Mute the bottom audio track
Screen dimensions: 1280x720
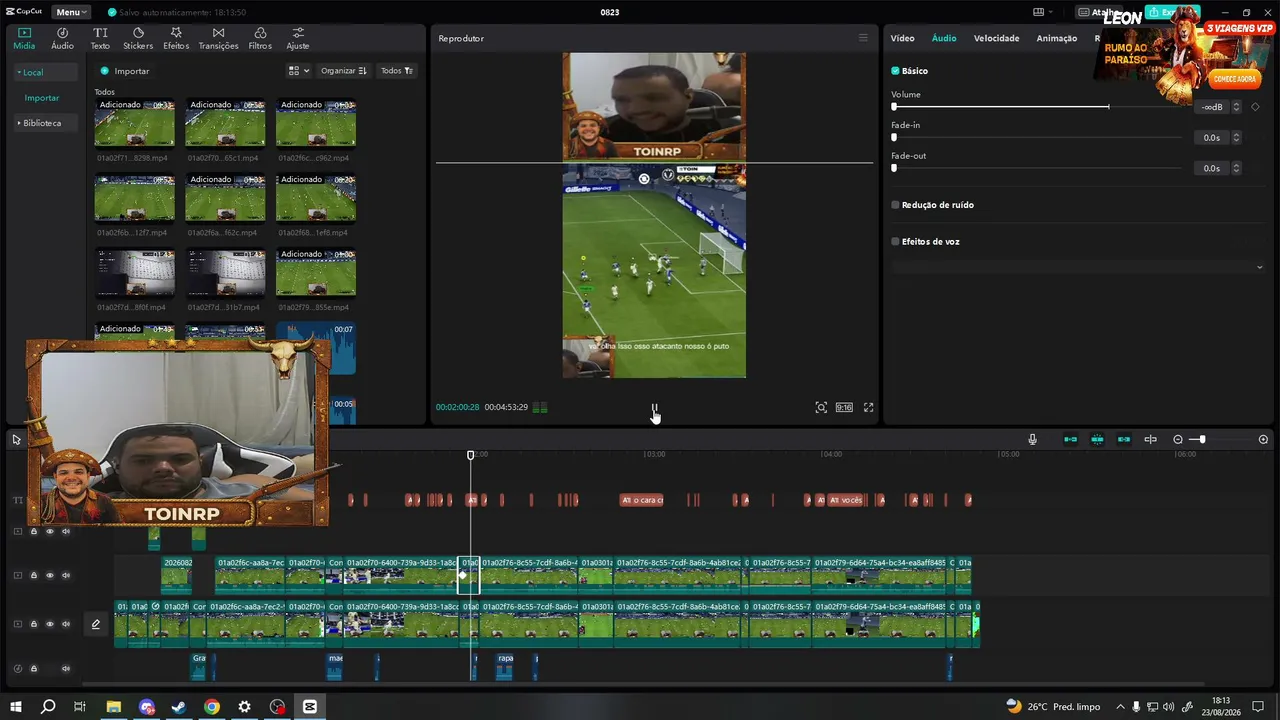pos(66,669)
